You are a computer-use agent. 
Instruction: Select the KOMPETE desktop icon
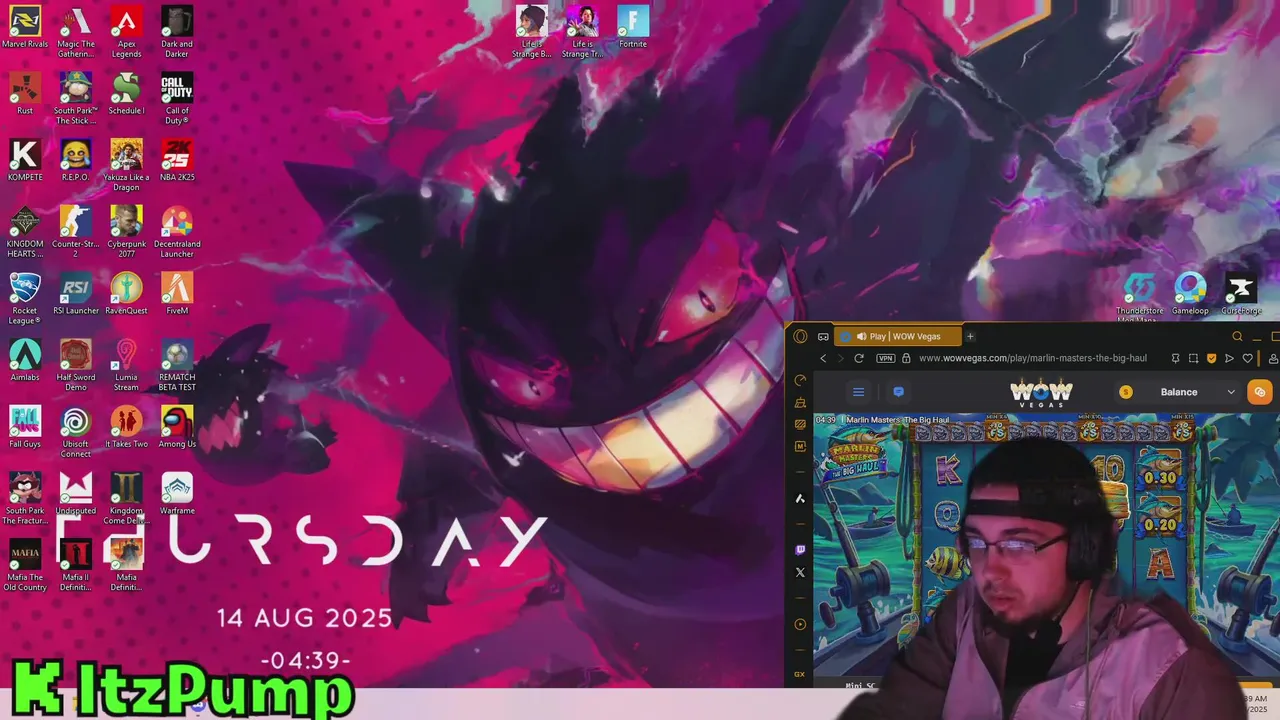pos(25,160)
